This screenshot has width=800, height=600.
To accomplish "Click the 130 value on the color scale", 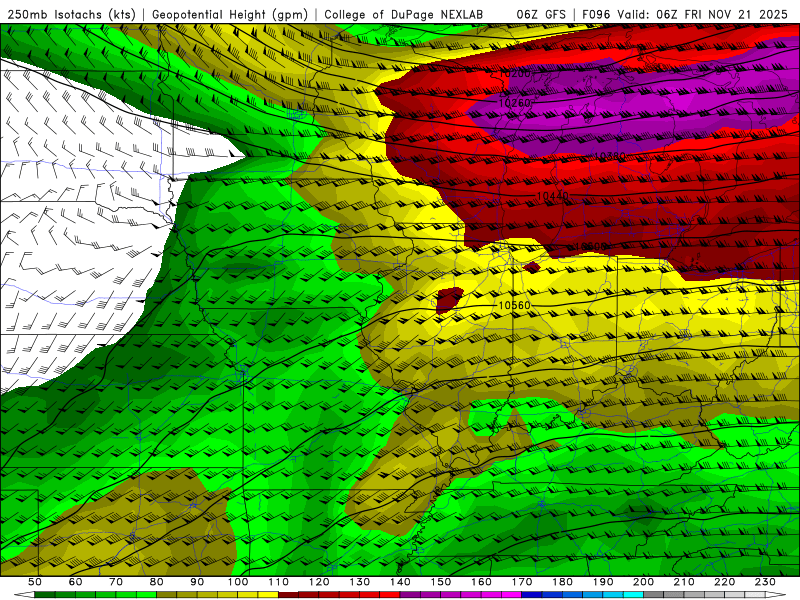I will pos(359,582).
